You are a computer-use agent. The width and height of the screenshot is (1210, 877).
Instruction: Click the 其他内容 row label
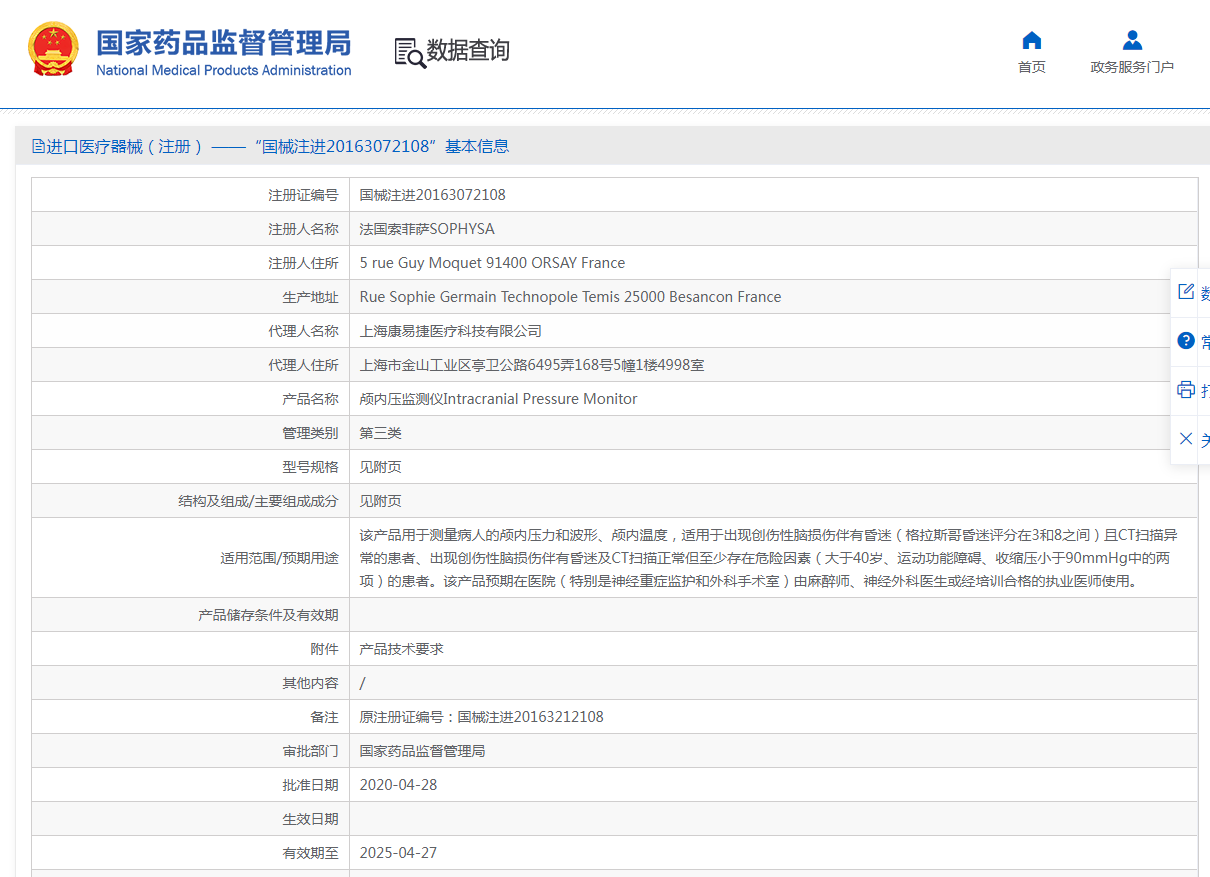(x=310, y=683)
